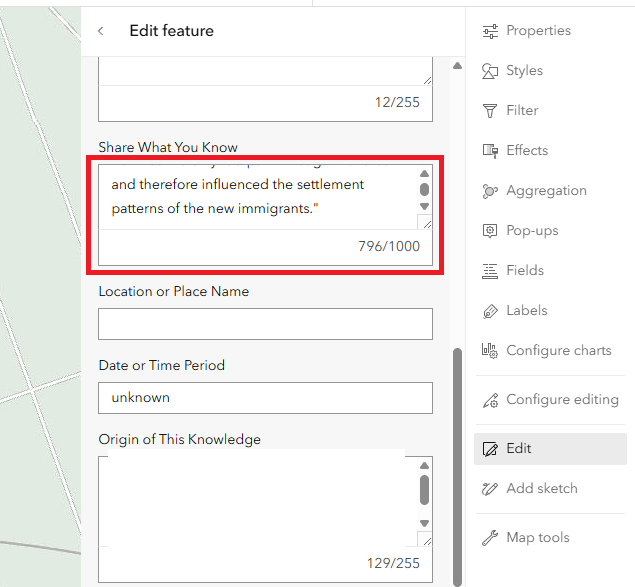Open the Aggregation icon
635x587 pixels.
[490, 191]
